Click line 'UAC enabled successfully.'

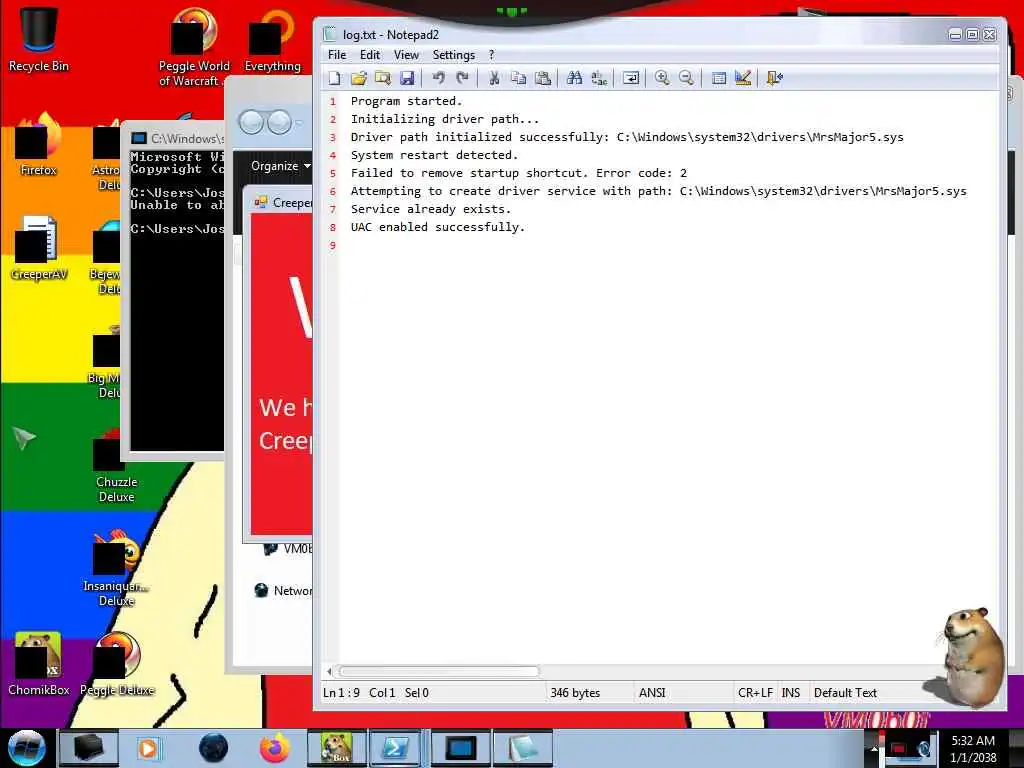pyautogui.click(x=438, y=227)
